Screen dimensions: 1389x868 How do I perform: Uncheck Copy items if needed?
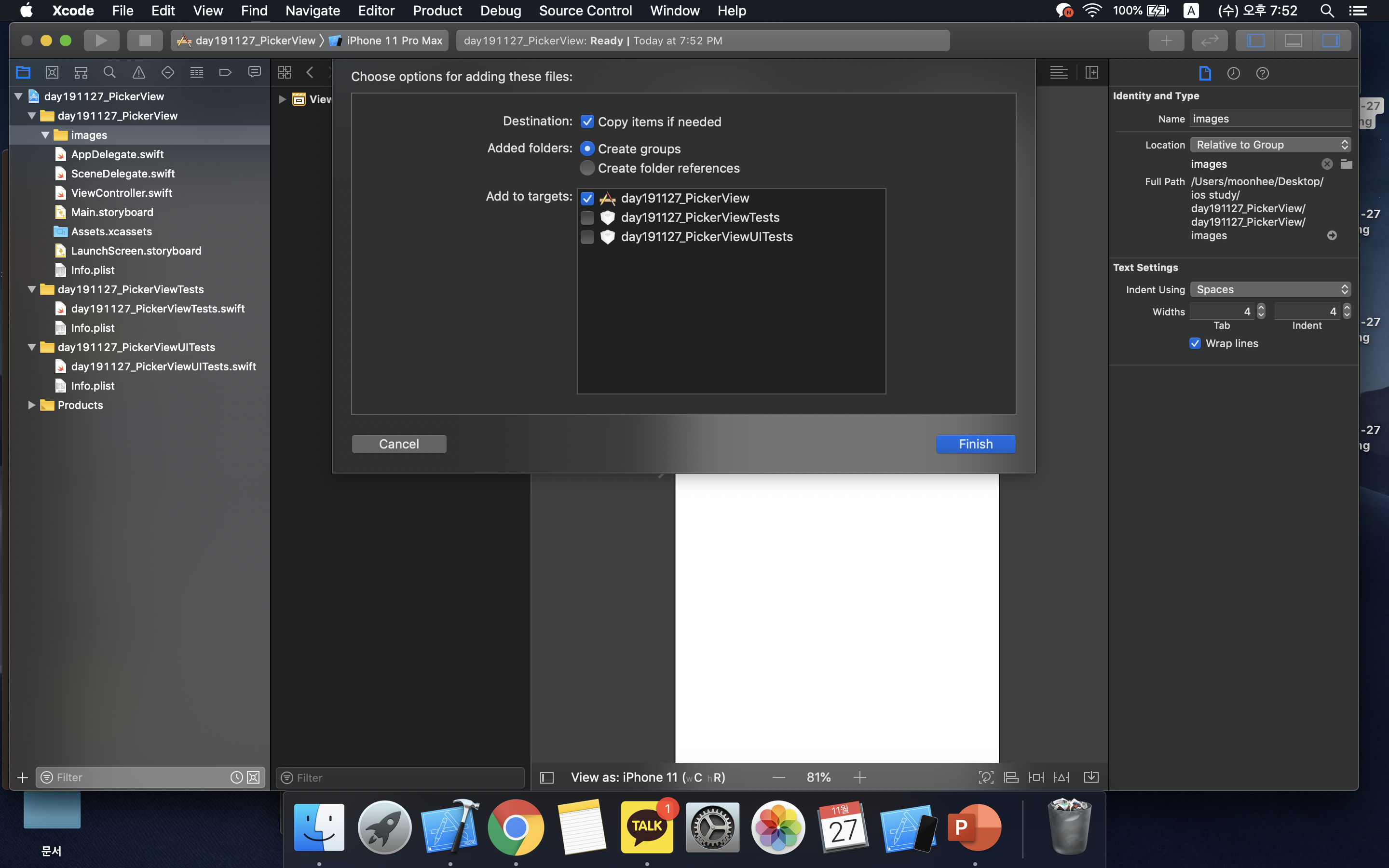(586, 122)
